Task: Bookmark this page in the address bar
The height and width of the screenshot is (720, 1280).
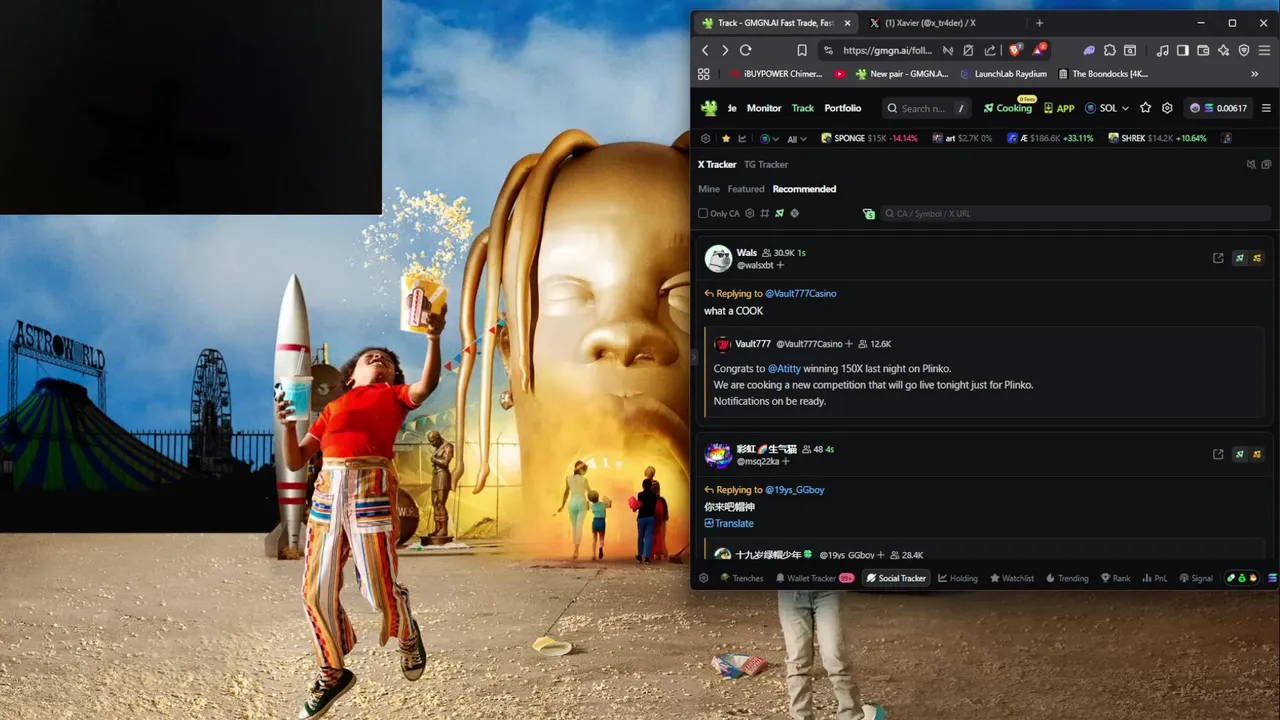Action: click(802, 50)
